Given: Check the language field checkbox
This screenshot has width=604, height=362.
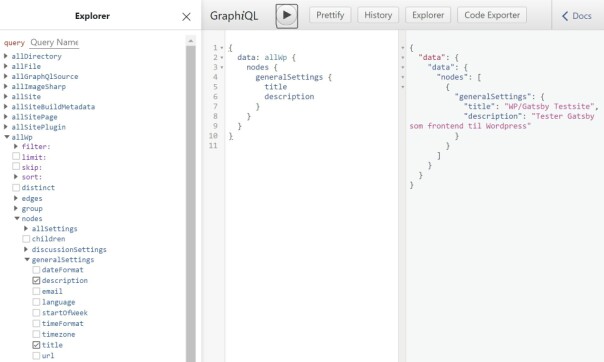Looking at the screenshot, I should (x=36, y=302).
